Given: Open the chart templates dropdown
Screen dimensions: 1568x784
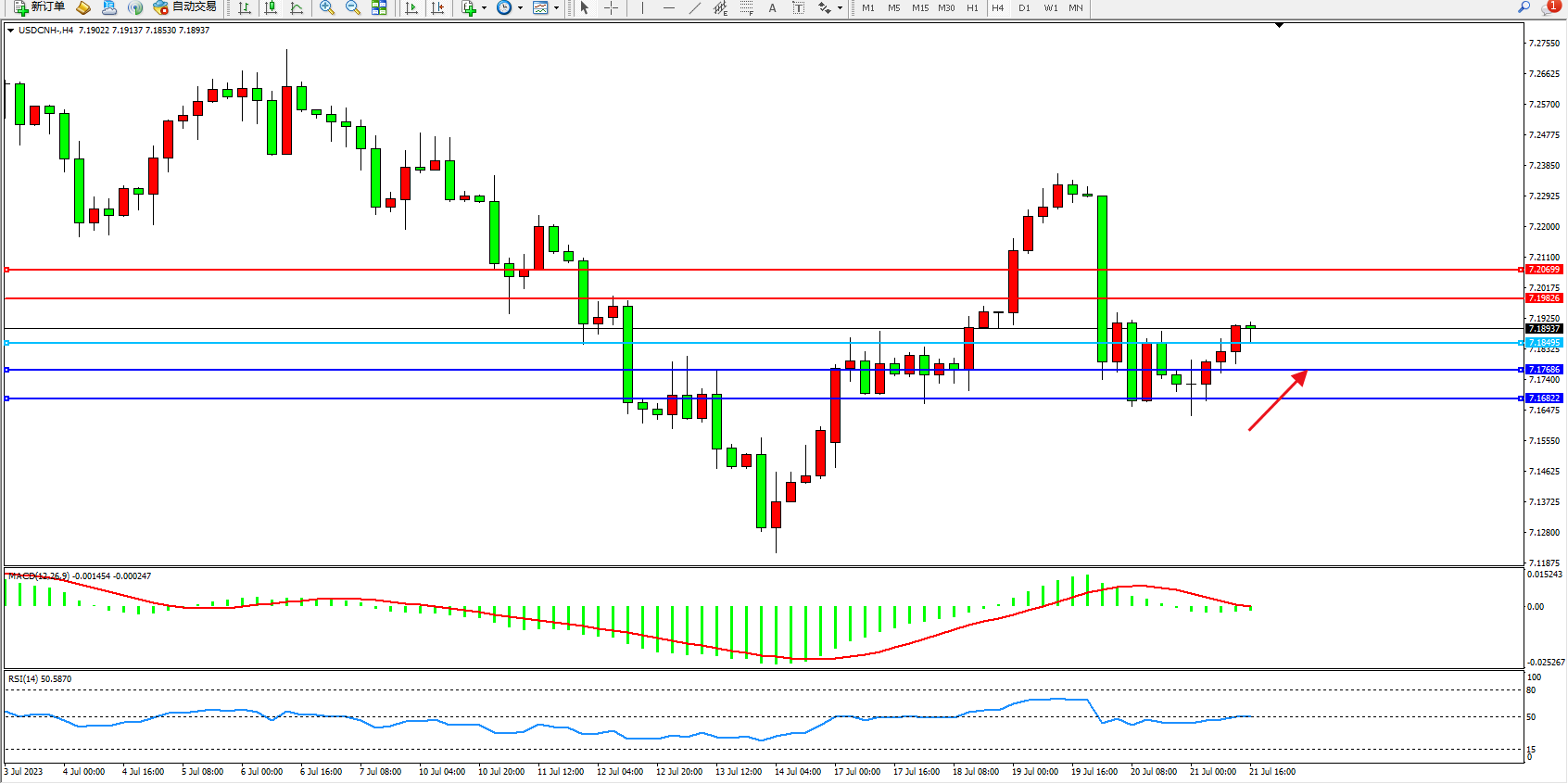Looking at the screenshot, I should point(556,7).
